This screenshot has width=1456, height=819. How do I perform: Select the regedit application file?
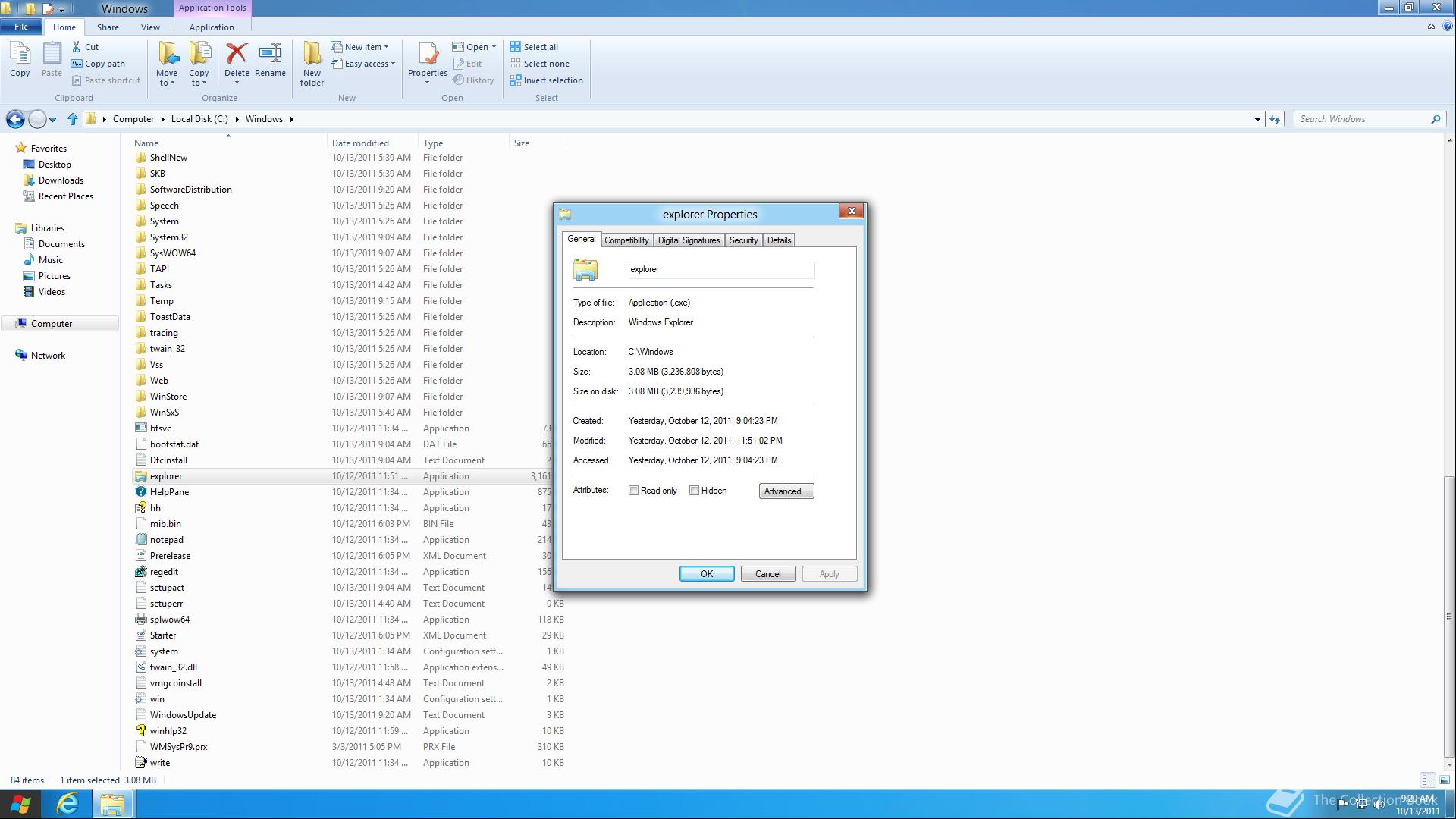[x=164, y=572]
